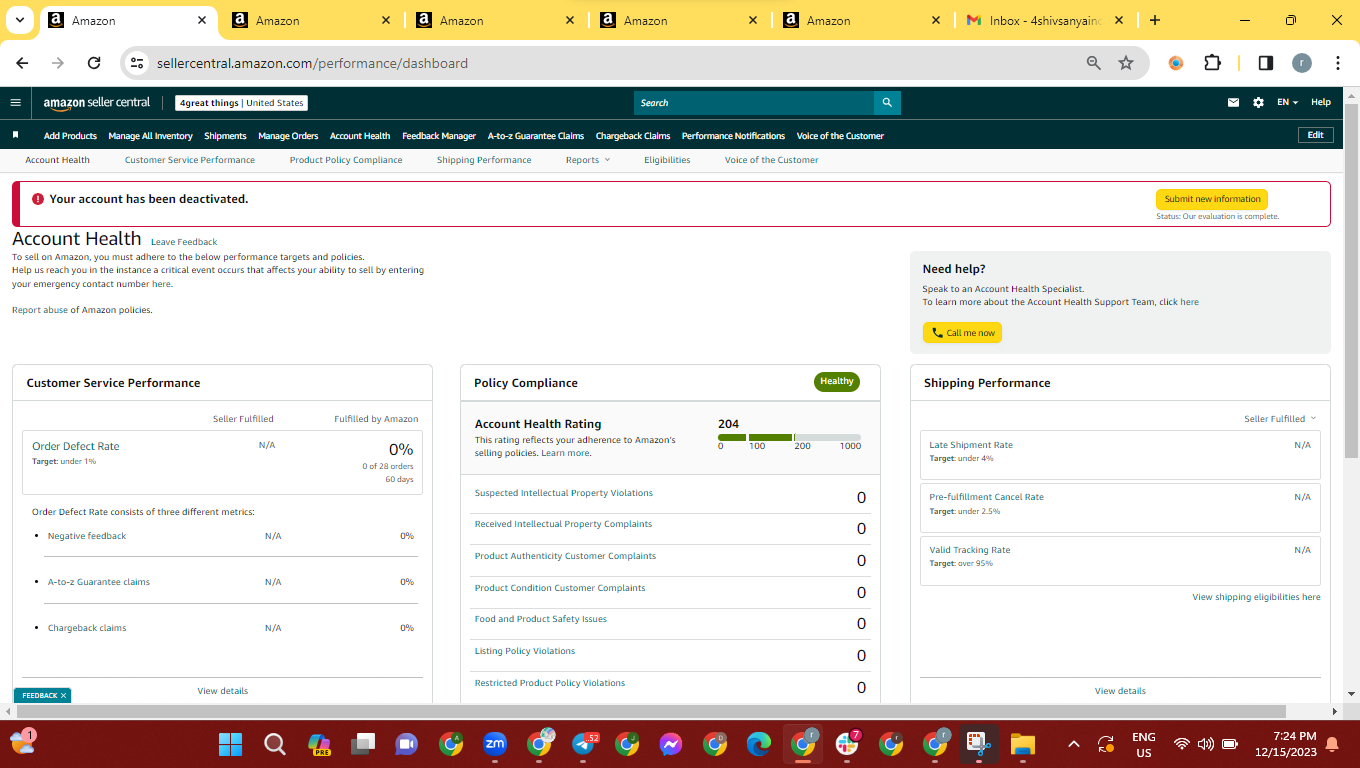The height and width of the screenshot is (768, 1360).
Task: Click the Submit new information button
Action: pos(1212,199)
